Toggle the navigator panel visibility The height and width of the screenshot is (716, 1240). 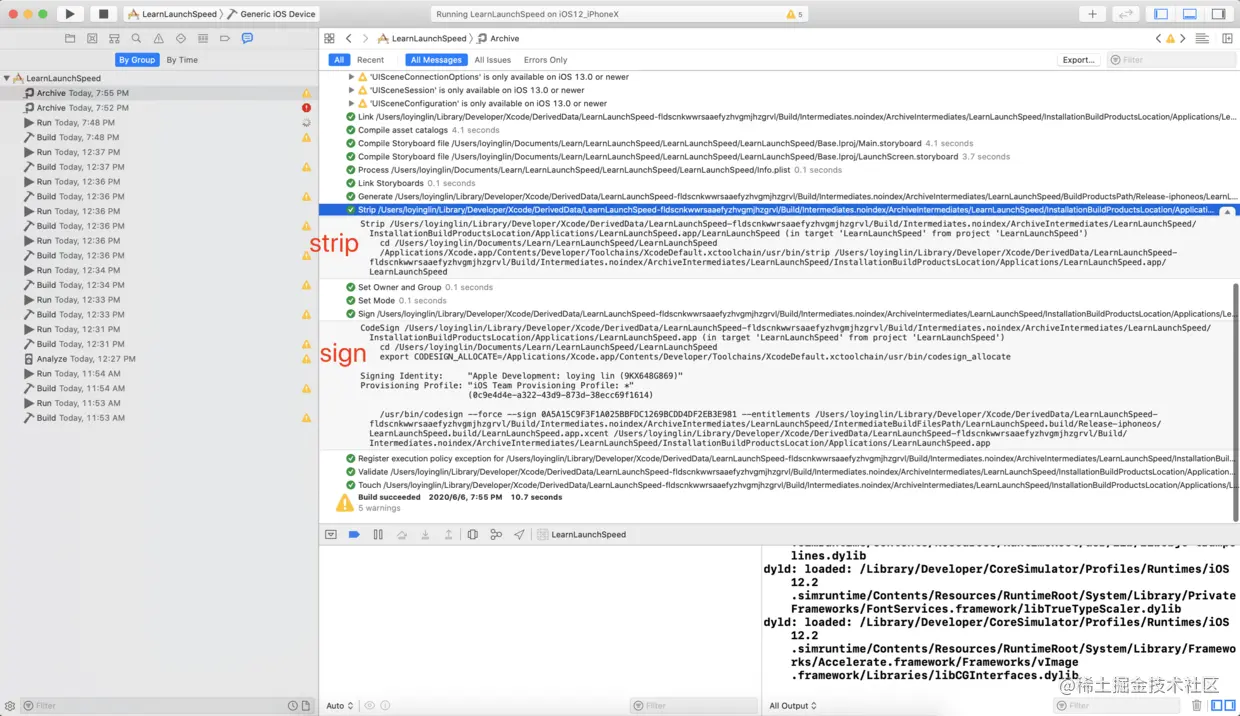point(1161,14)
